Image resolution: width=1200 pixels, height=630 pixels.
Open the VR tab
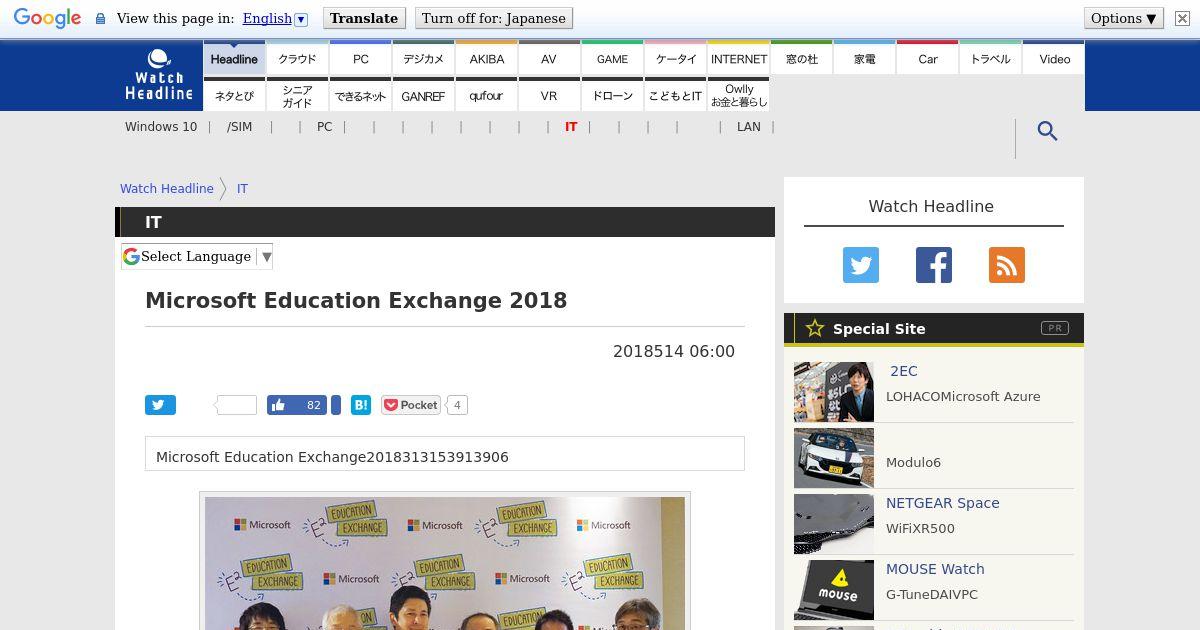tap(549, 96)
